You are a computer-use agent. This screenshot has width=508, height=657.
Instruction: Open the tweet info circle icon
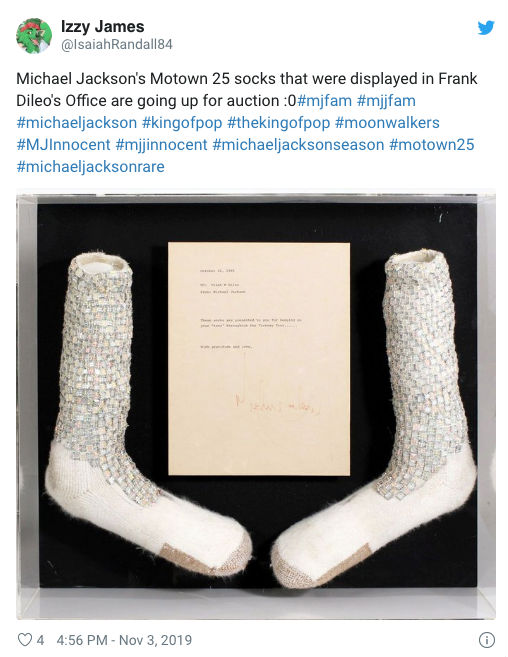click(x=487, y=640)
